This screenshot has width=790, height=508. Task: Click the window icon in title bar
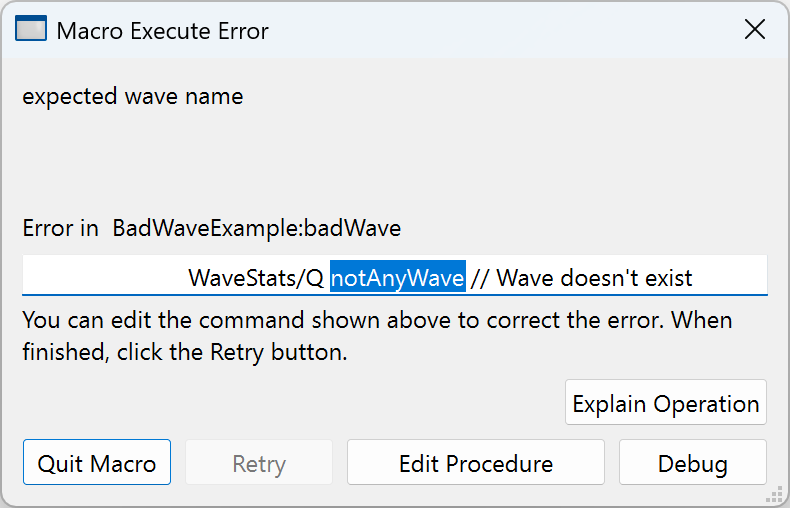(x=31, y=30)
